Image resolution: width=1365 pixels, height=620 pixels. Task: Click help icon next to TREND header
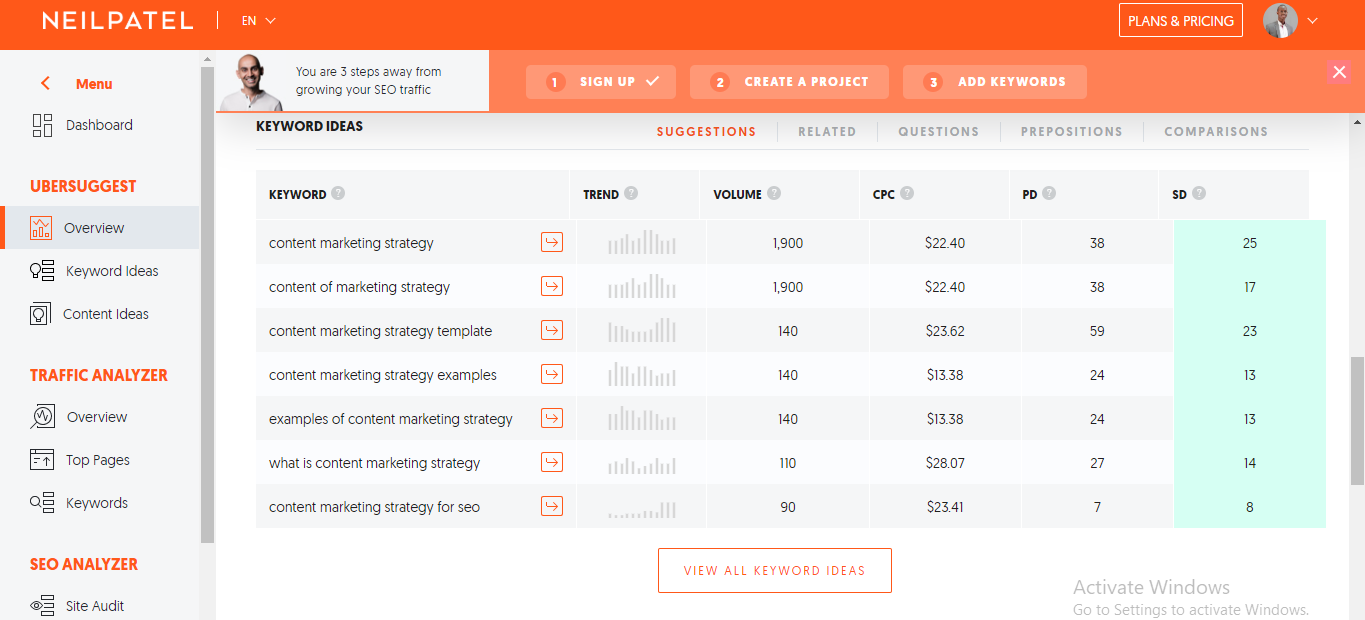coord(631,194)
